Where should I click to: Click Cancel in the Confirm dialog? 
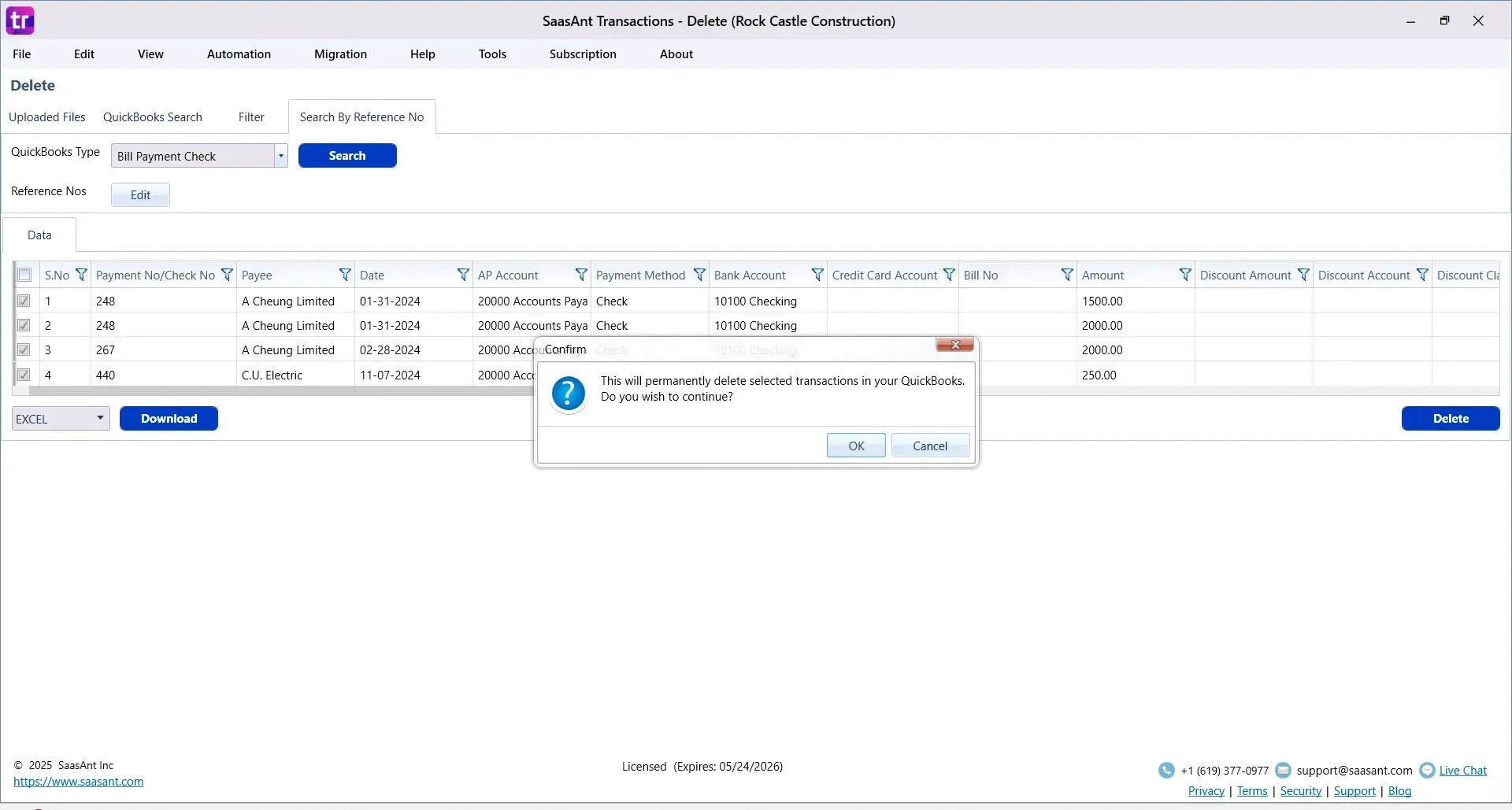coord(930,446)
